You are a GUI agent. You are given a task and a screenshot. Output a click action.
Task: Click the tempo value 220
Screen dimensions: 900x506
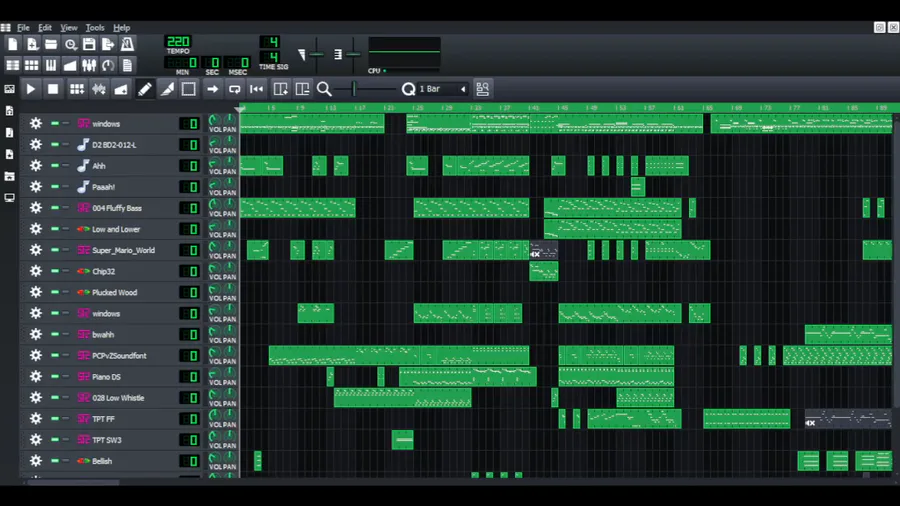178,41
